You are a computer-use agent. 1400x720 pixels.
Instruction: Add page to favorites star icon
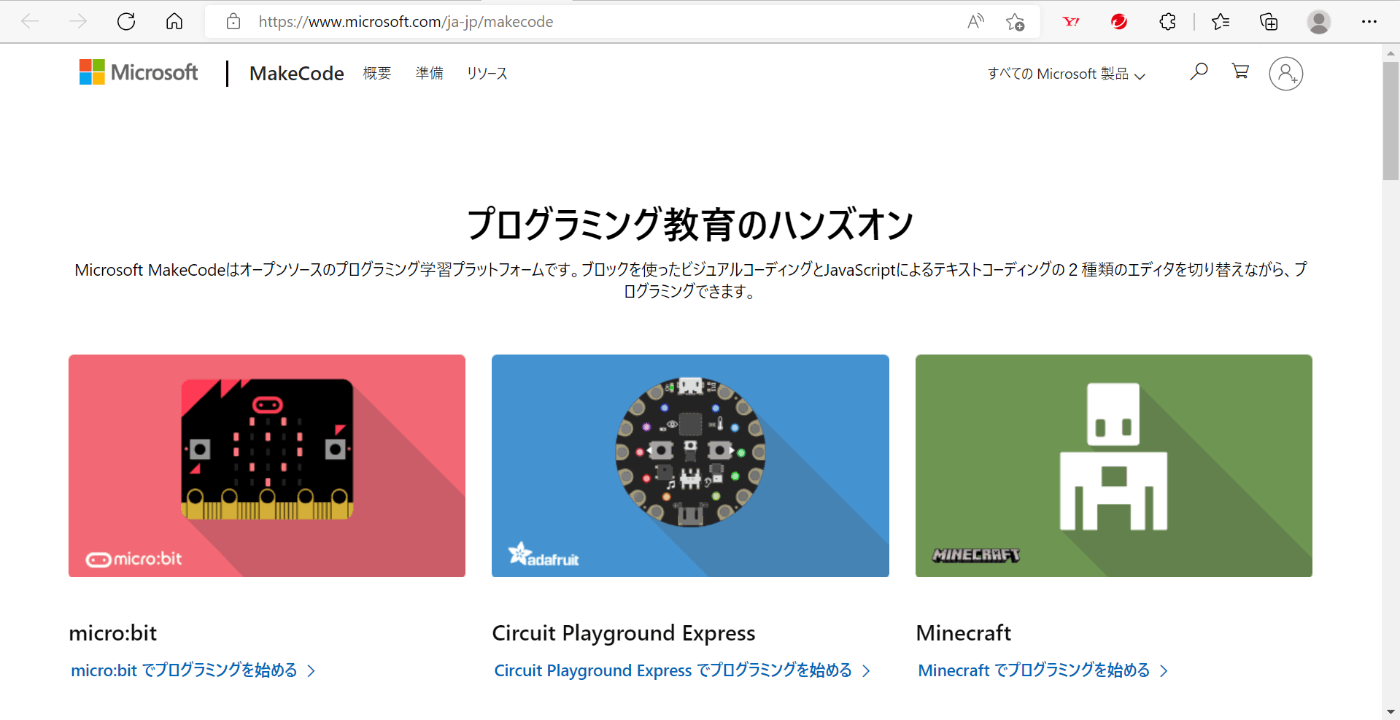click(1015, 21)
